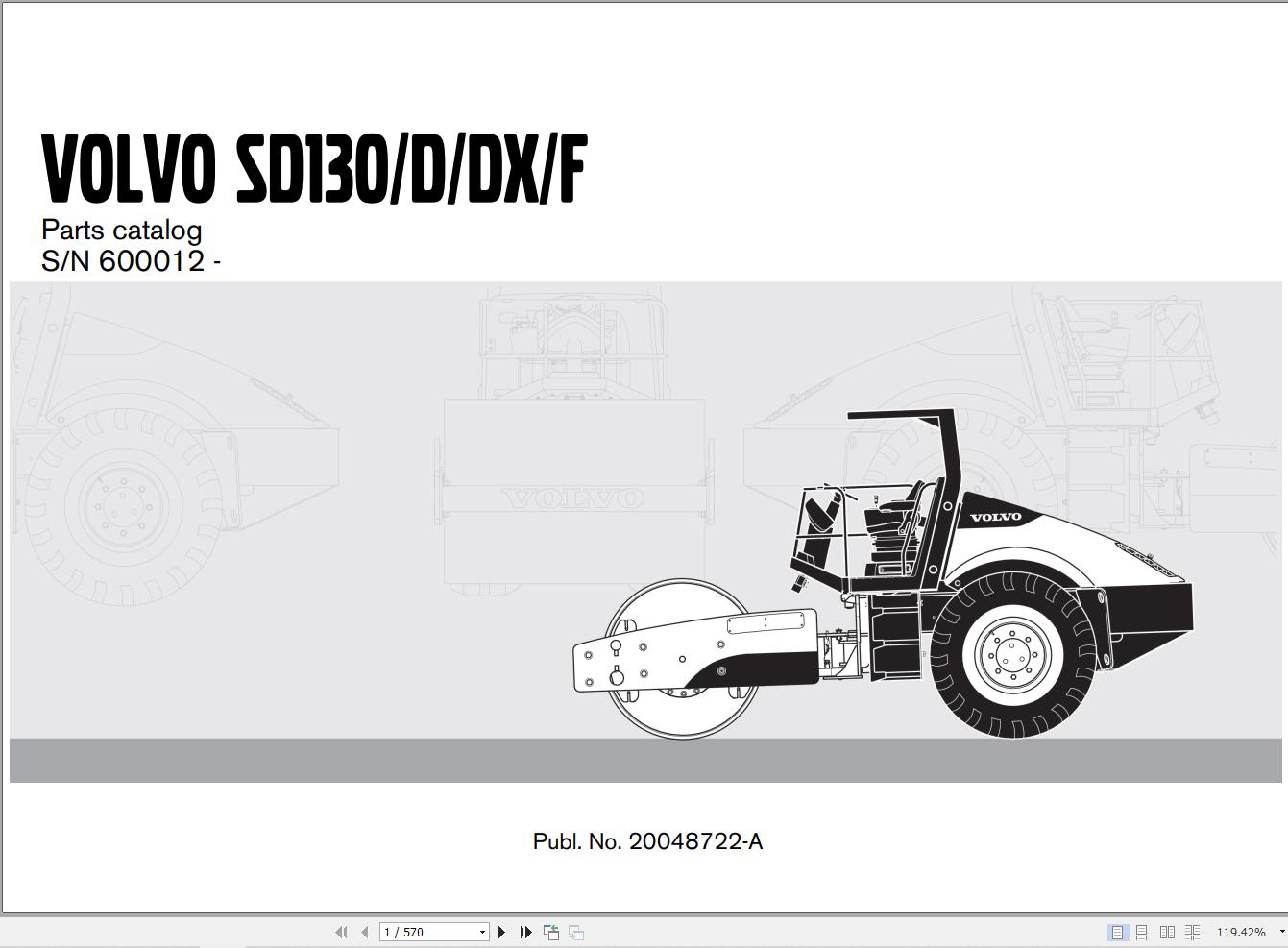Go to the previous page
Viewport: 1288px width, 948px height.
[364, 932]
